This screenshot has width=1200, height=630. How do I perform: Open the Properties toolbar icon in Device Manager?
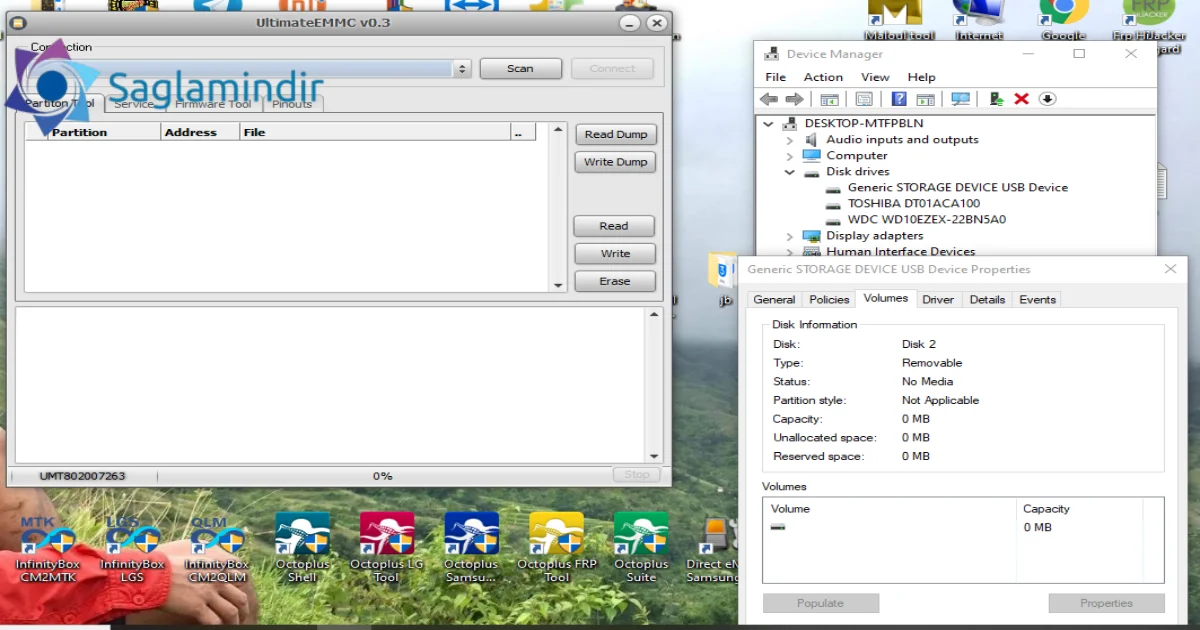pyautogui.click(x=863, y=99)
